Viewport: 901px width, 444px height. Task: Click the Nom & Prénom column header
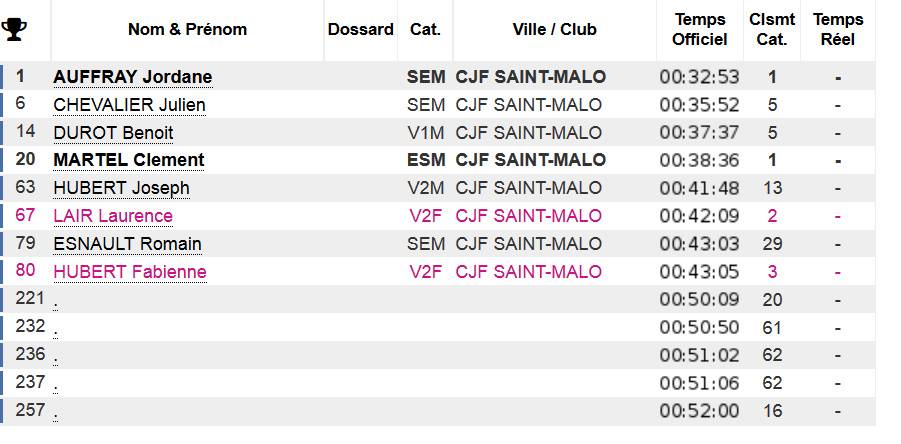[187, 29]
